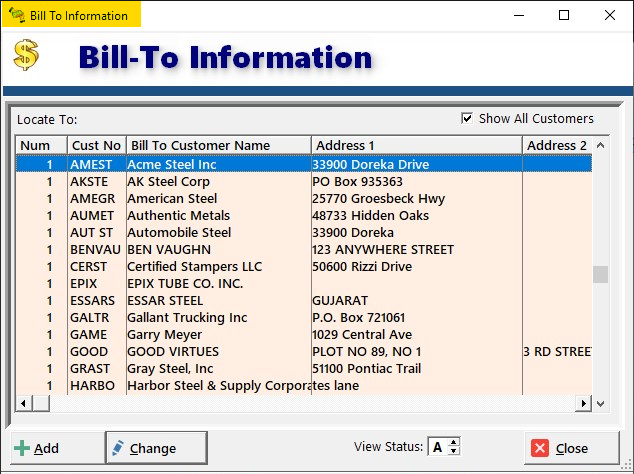Click the horizontal scroll right arrow

pos(583,403)
